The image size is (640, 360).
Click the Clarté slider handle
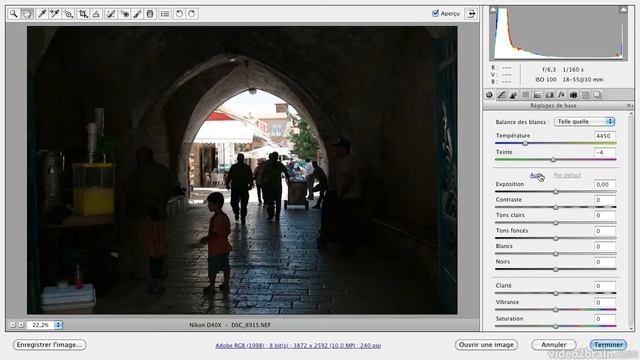pos(556,293)
